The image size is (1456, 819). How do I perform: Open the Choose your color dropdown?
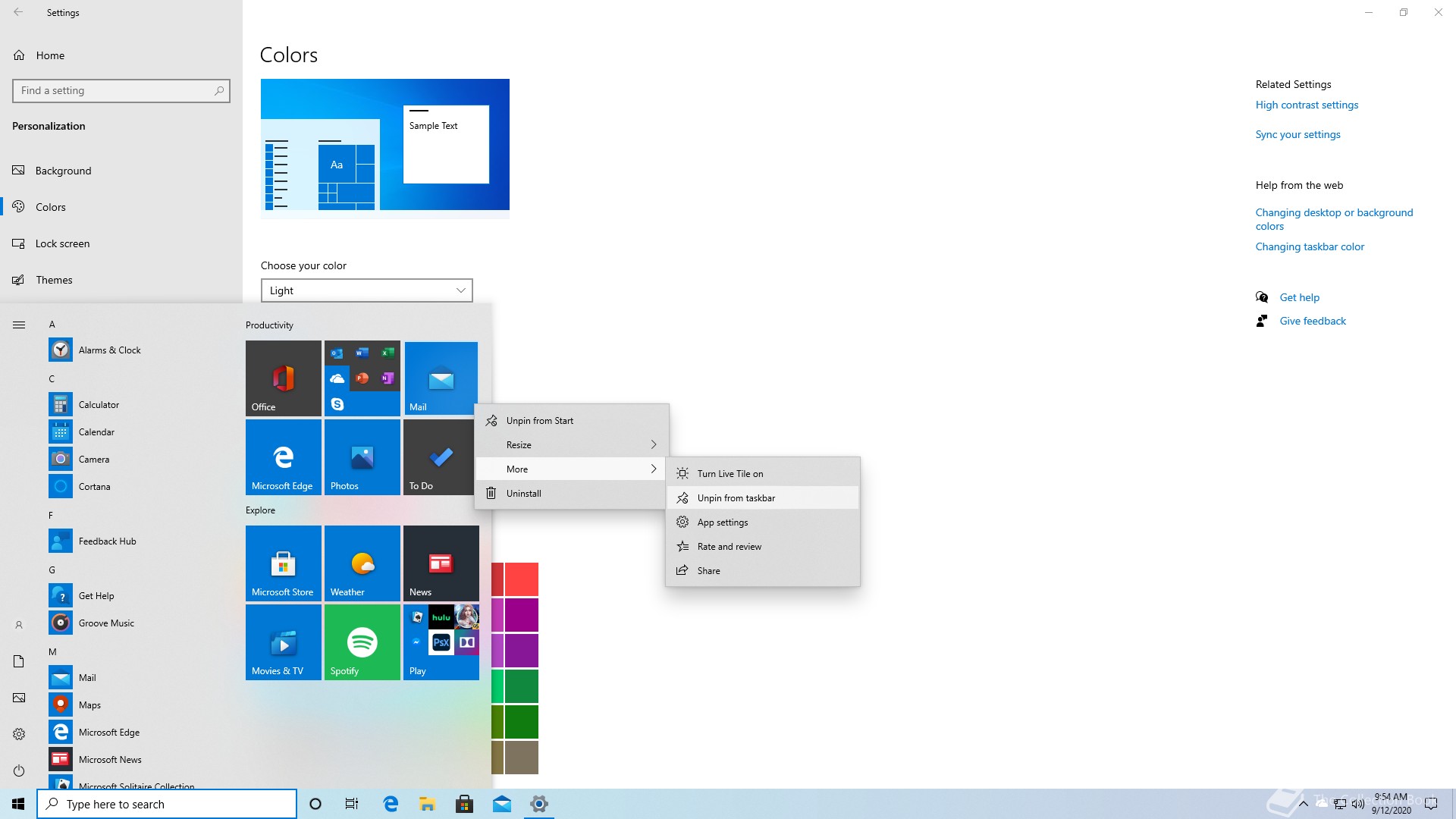point(366,290)
